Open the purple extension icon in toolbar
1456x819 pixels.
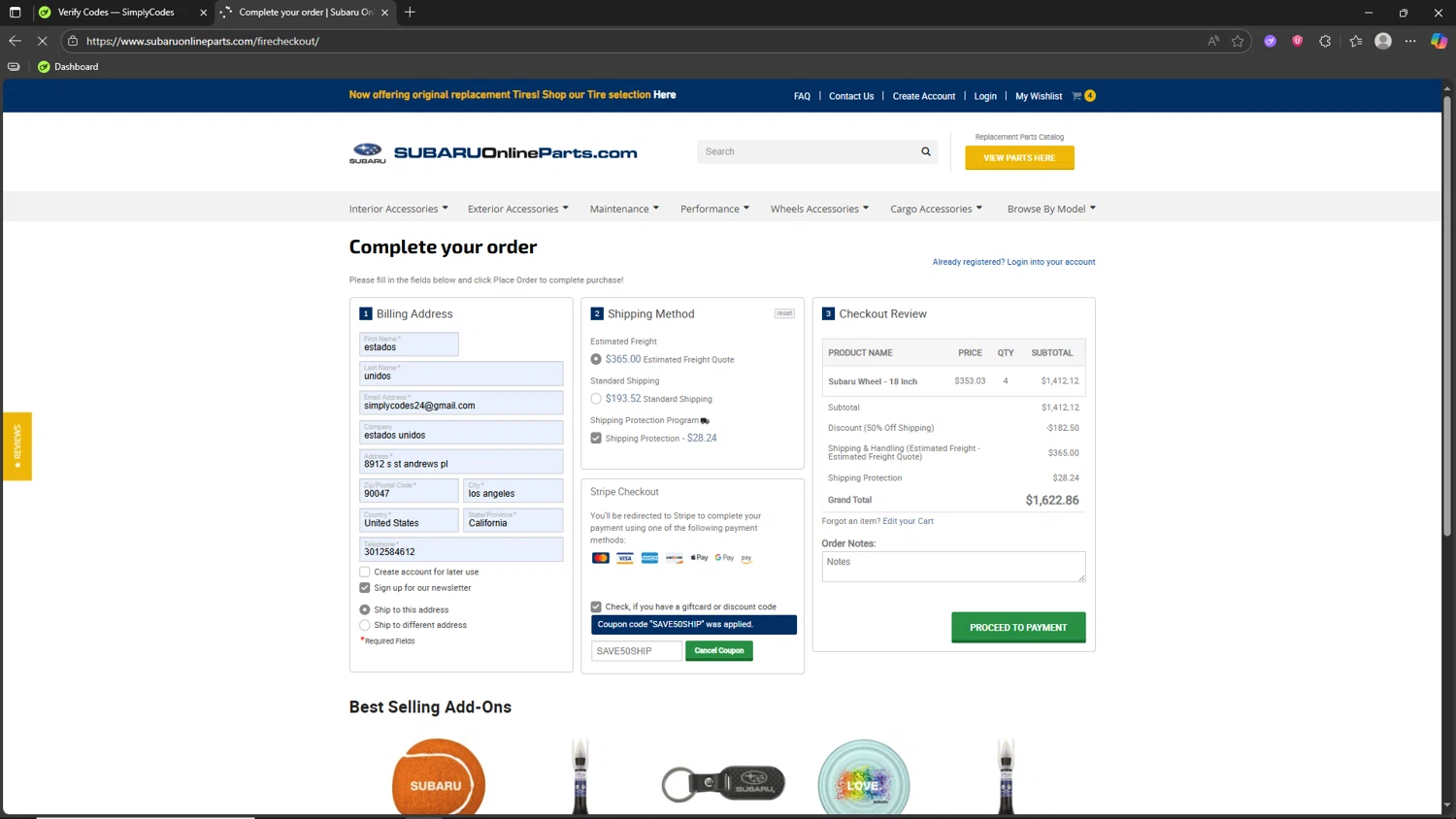pyautogui.click(x=1270, y=41)
